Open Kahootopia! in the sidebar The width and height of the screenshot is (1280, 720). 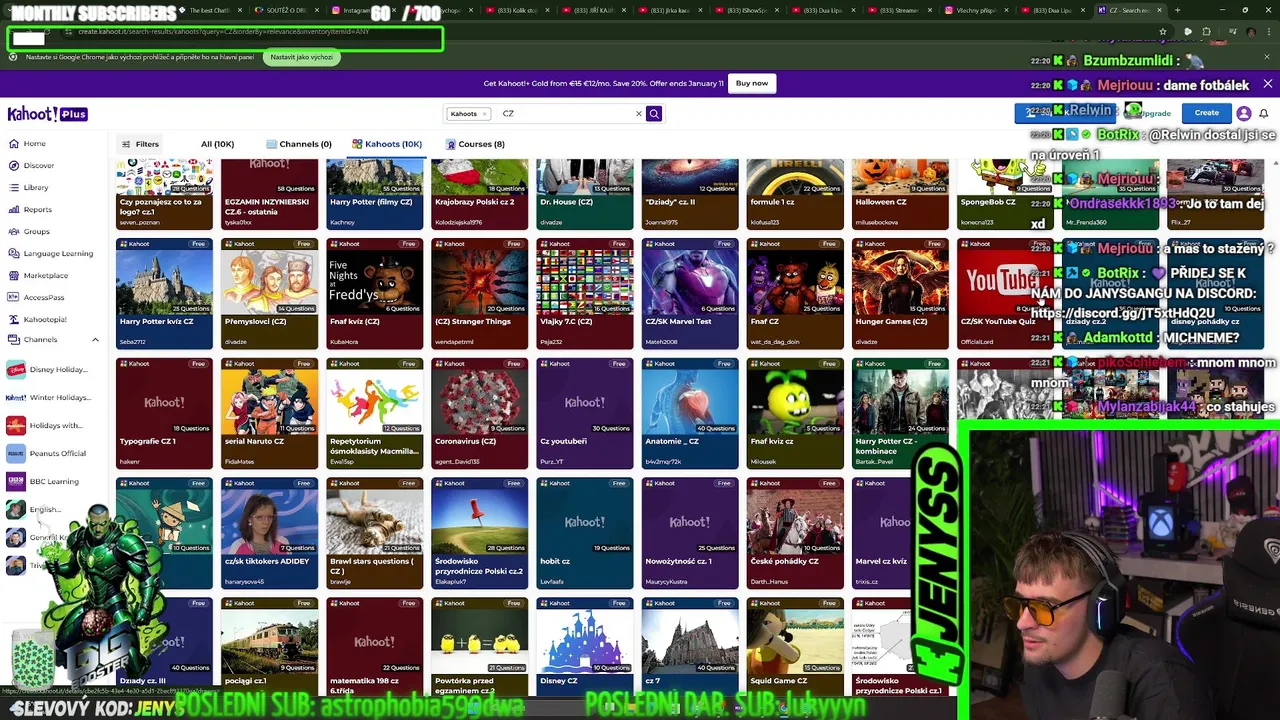click(37, 319)
